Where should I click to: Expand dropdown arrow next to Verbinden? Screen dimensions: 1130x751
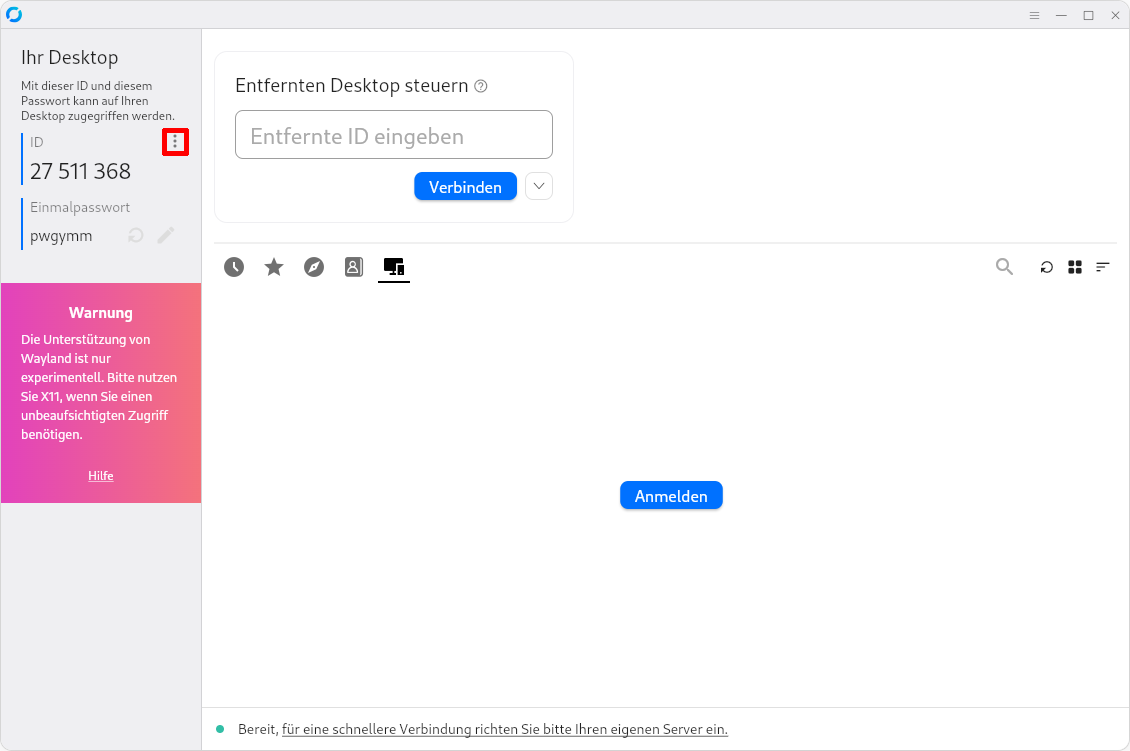(x=539, y=186)
